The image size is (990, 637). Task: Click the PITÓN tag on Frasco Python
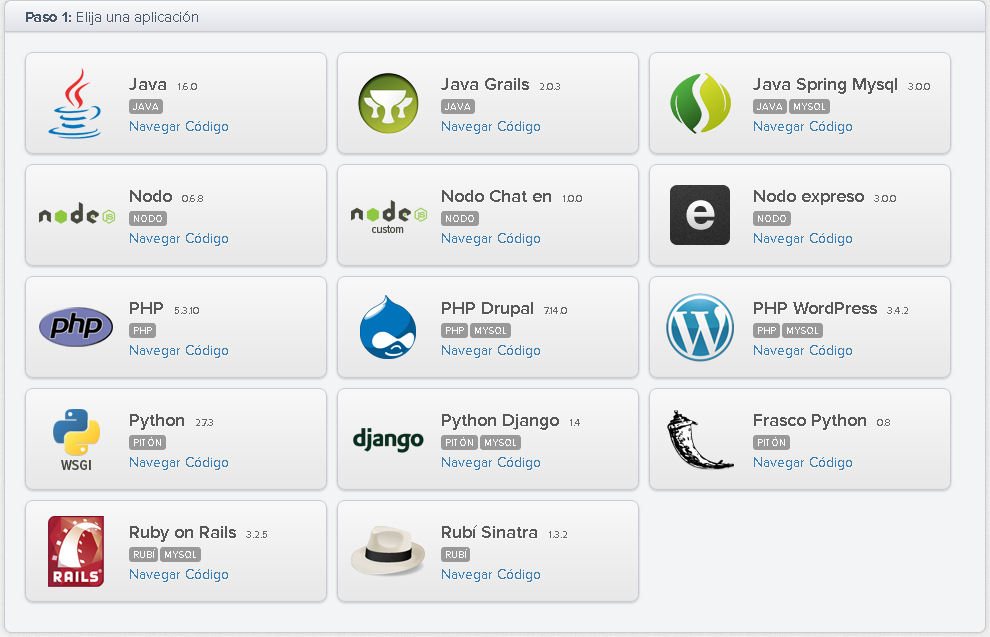point(771,443)
